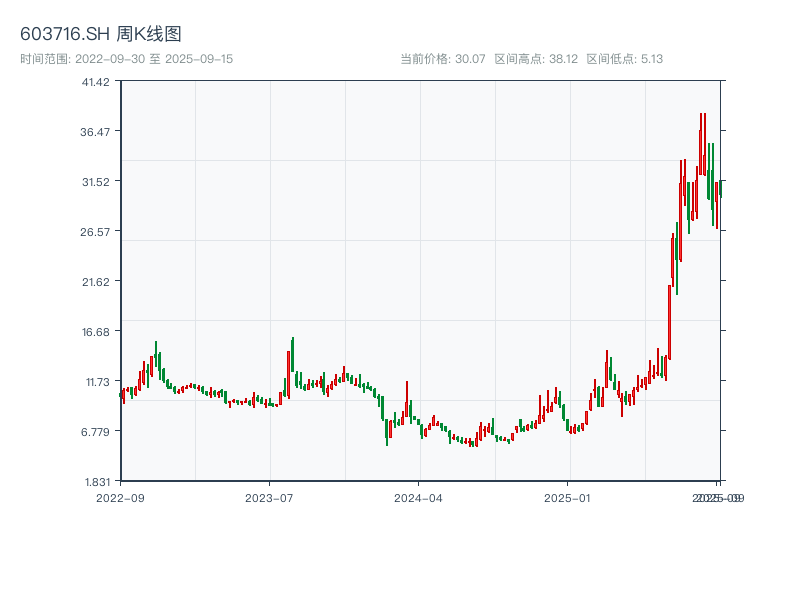Click the tallest red candlestick near 38.12 peak

[x=701, y=145]
